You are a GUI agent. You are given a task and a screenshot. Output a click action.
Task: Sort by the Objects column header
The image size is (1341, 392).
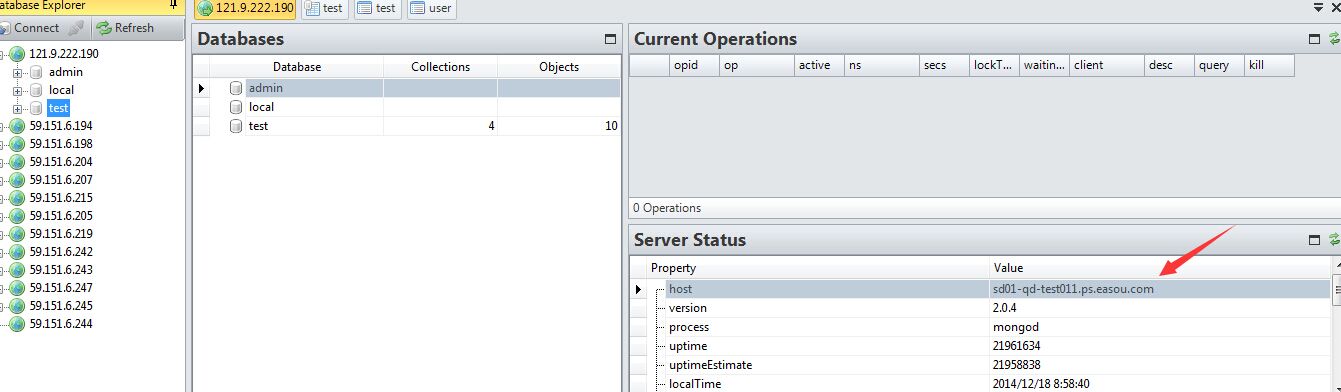[x=558, y=67]
